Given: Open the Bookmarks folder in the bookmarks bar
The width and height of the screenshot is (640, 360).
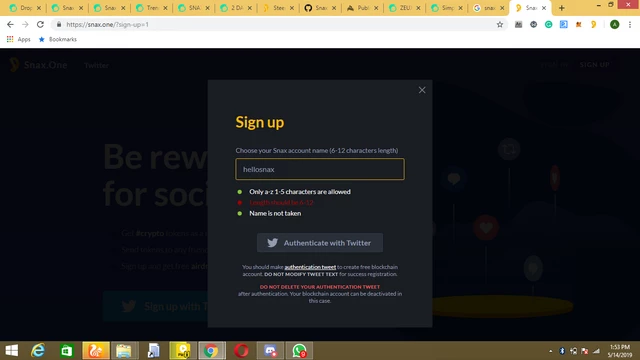Looking at the screenshot, I should (58, 39).
